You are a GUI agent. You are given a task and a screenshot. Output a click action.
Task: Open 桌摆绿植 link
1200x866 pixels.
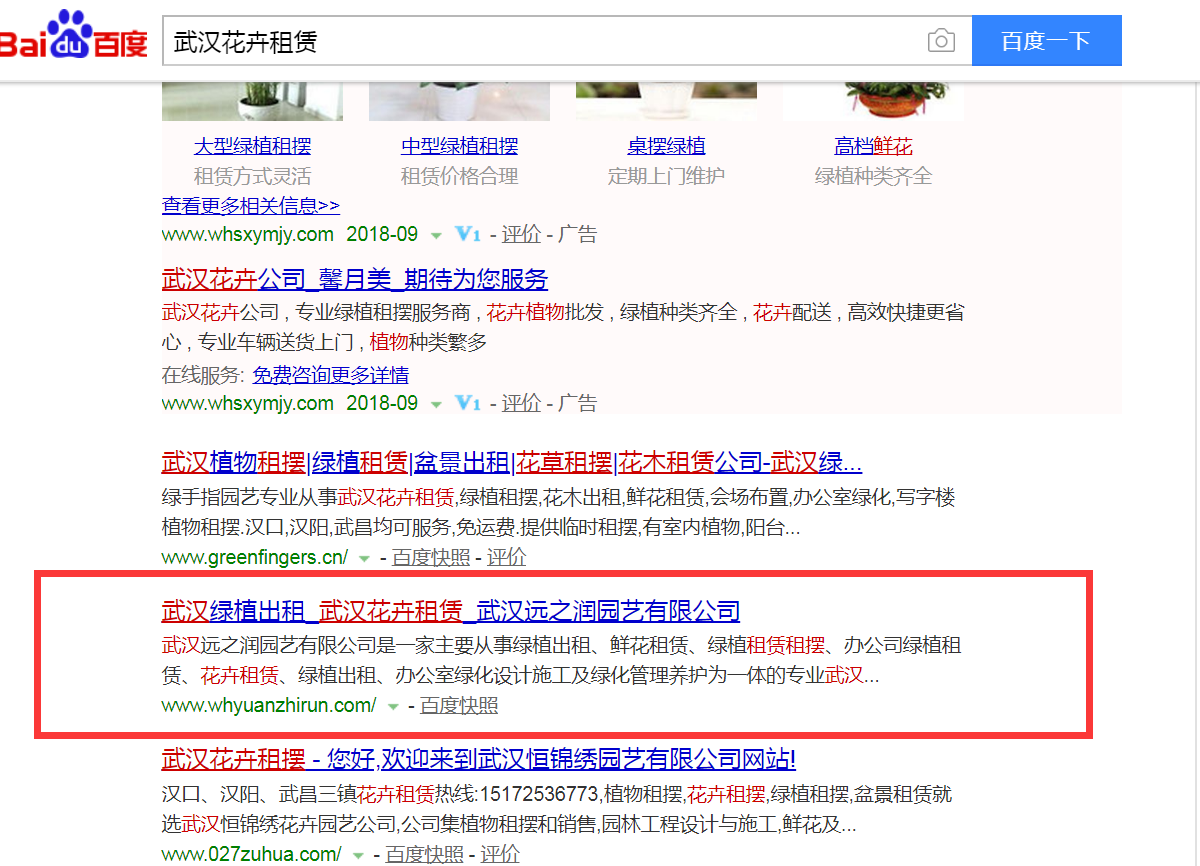[x=666, y=146]
